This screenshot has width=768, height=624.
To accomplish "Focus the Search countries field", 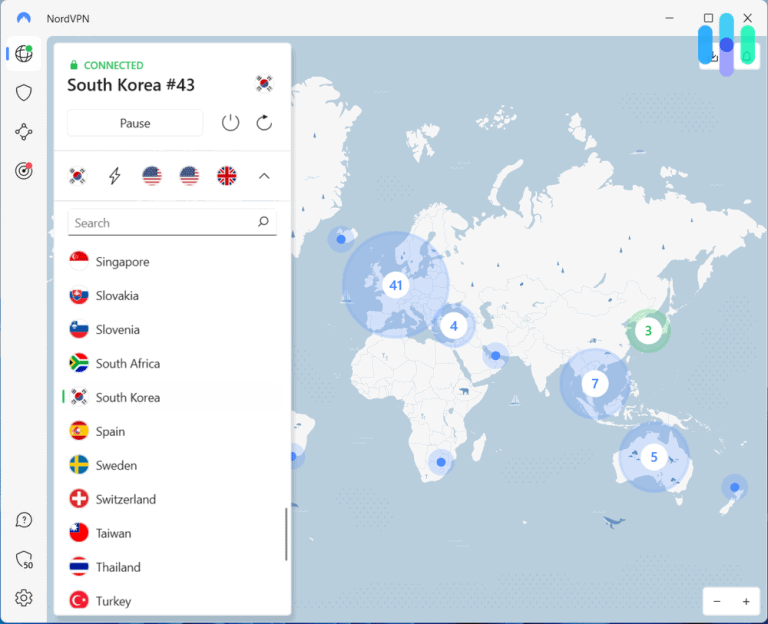I will [x=172, y=223].
